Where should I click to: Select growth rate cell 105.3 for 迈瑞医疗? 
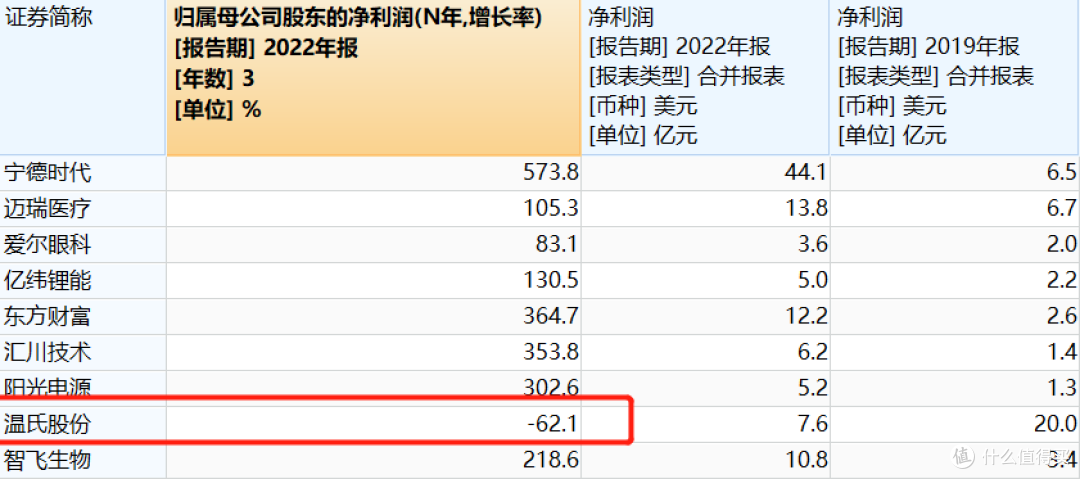point(373,209)
